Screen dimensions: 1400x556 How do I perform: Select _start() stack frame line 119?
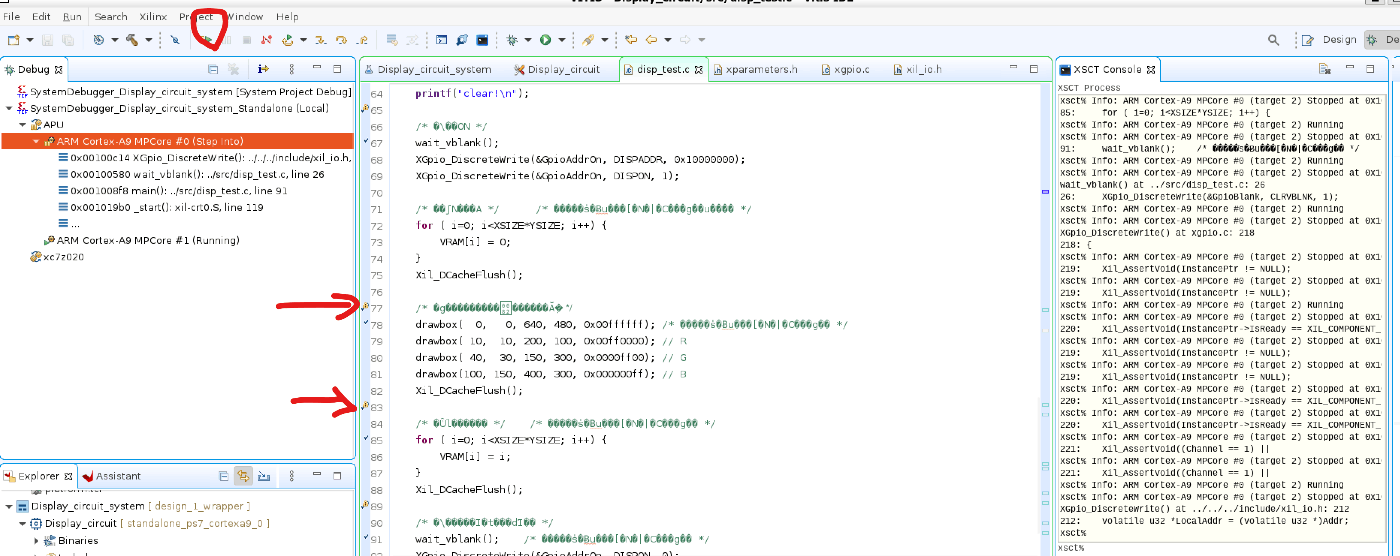[160, 207]
